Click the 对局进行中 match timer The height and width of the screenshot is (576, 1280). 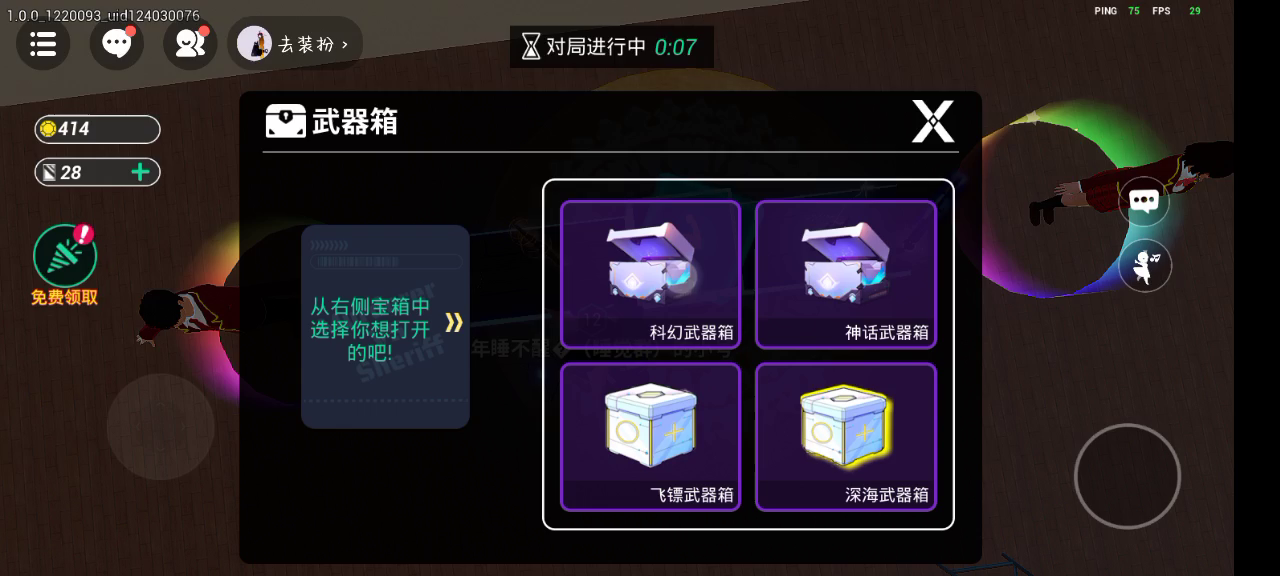tap(612, 47)
